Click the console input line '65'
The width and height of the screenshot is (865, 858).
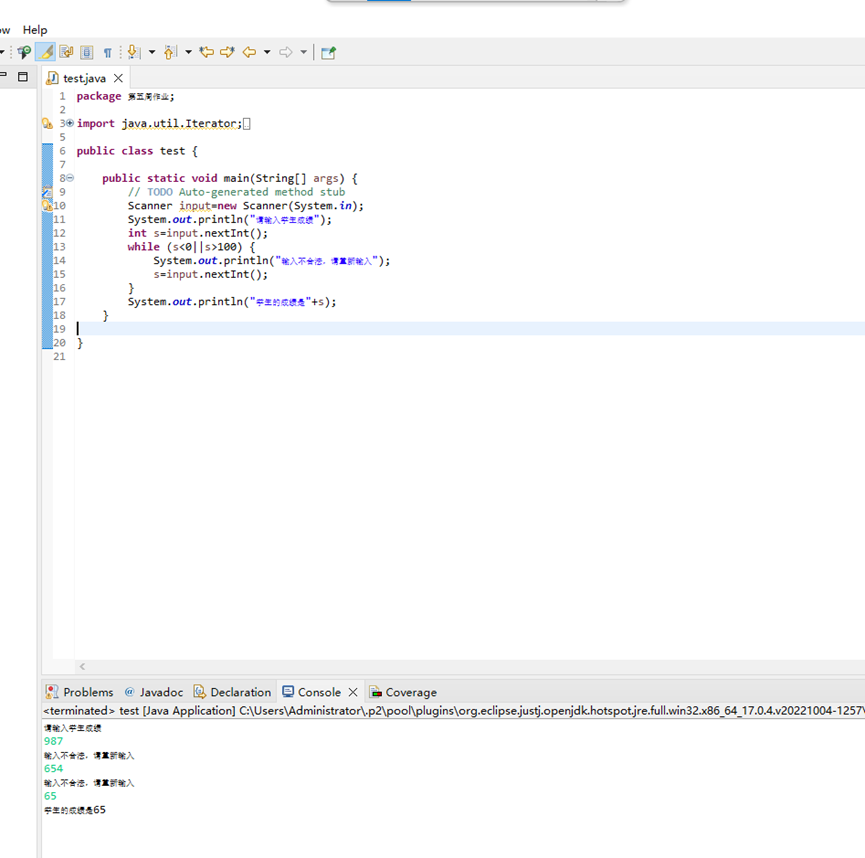pos(50,796)
